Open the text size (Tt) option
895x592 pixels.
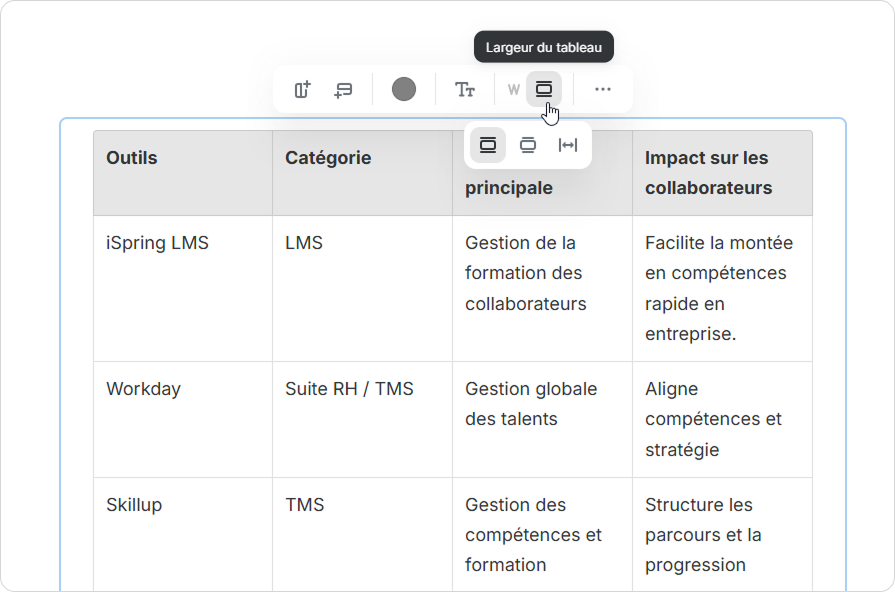pos(465,90)
